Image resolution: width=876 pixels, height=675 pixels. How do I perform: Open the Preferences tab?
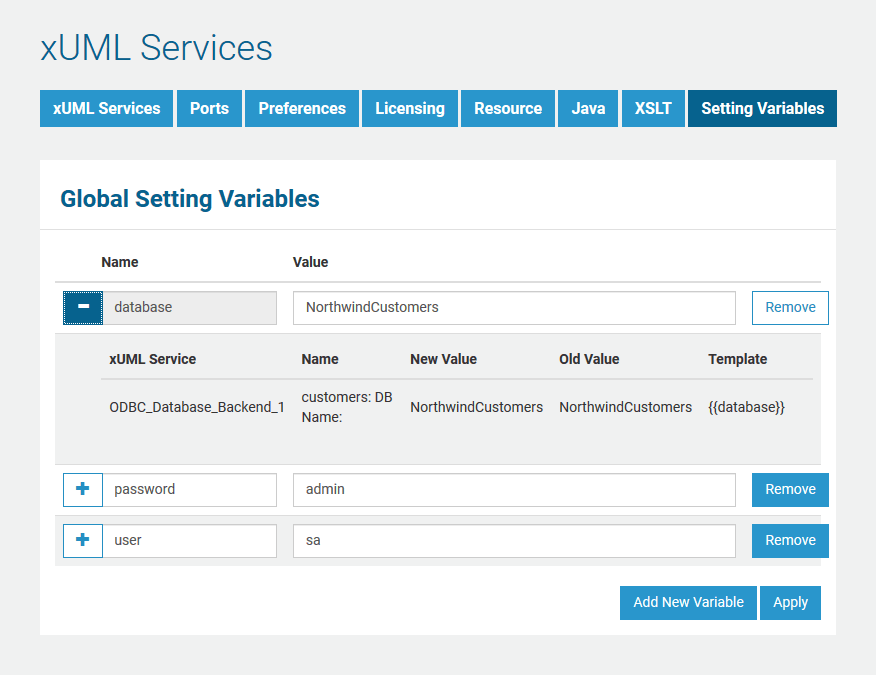pyautogui.click(x=301, y=108)
